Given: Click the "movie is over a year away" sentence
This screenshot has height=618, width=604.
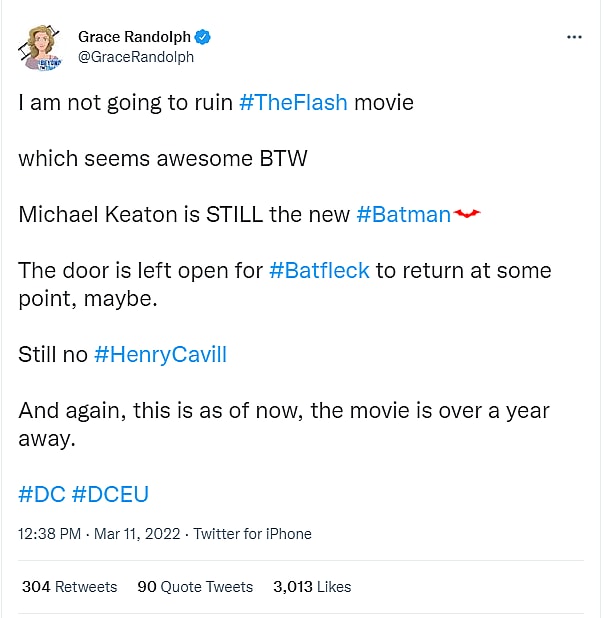Looking at the screenshot, I should 283,424.
